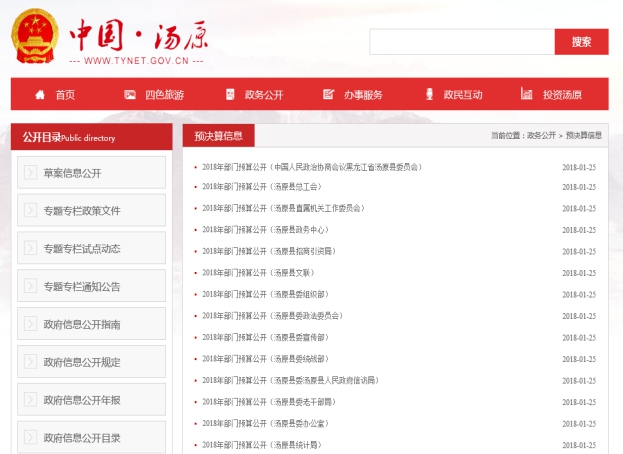Focus the search text input field
The height and width of the screenshot is (454, 623).
461,42
